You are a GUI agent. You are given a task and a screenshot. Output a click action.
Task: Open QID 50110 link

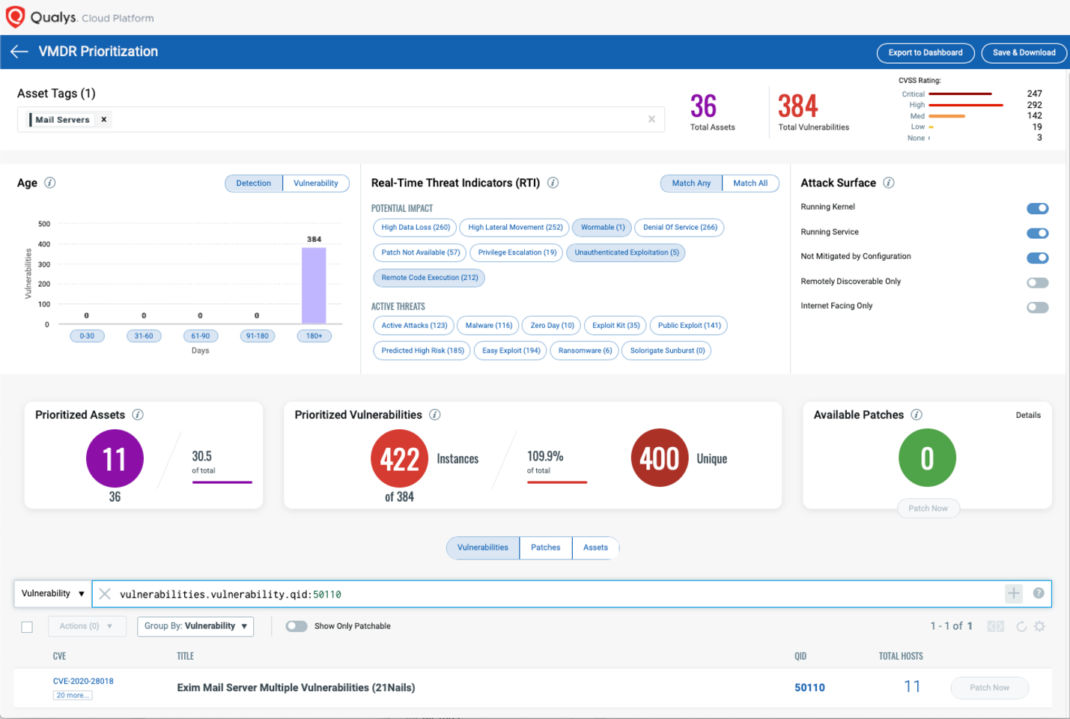(x=809, y=688)
